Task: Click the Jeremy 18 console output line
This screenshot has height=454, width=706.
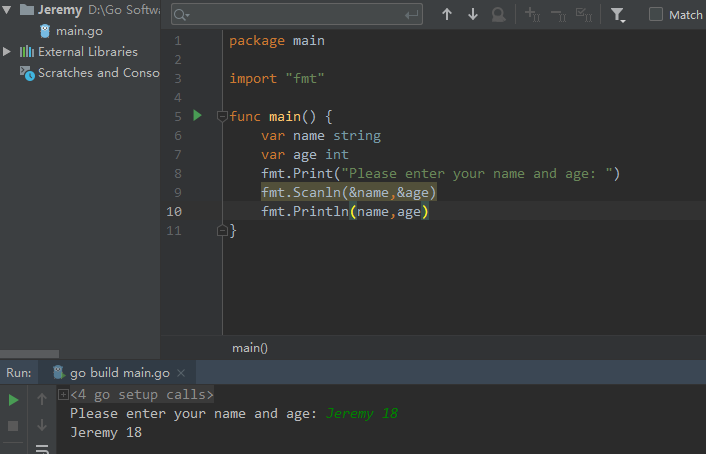Action: pyautogui.click(x=106, y=432)
